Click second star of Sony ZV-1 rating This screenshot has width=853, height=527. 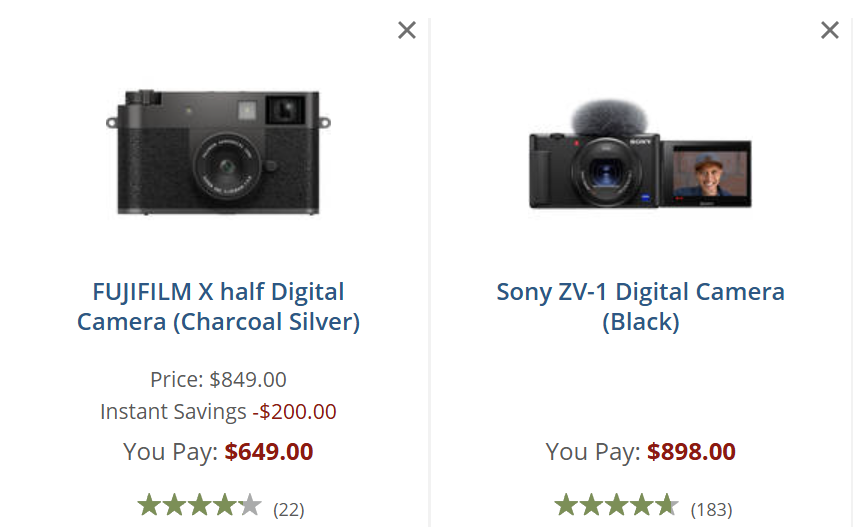591,506
